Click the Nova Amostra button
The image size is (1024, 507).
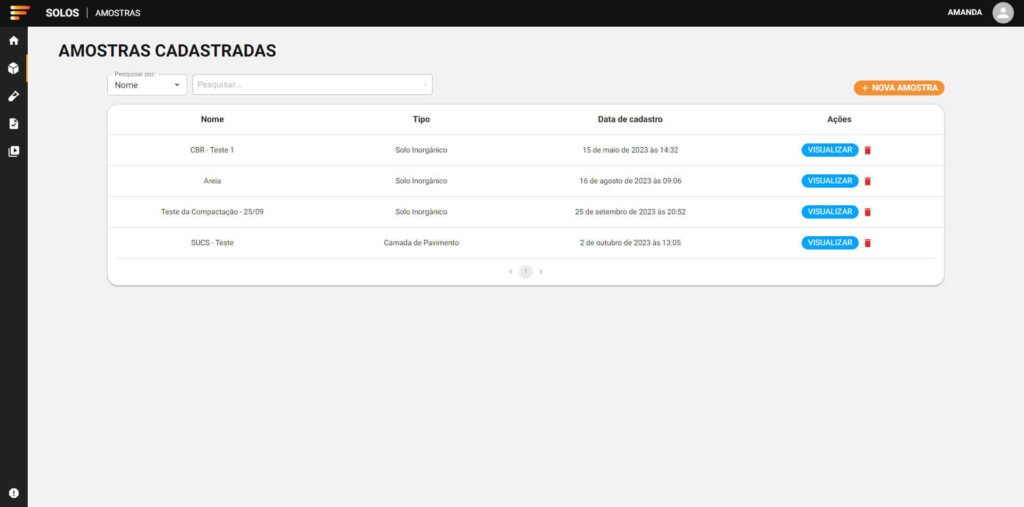click(899, 88)
